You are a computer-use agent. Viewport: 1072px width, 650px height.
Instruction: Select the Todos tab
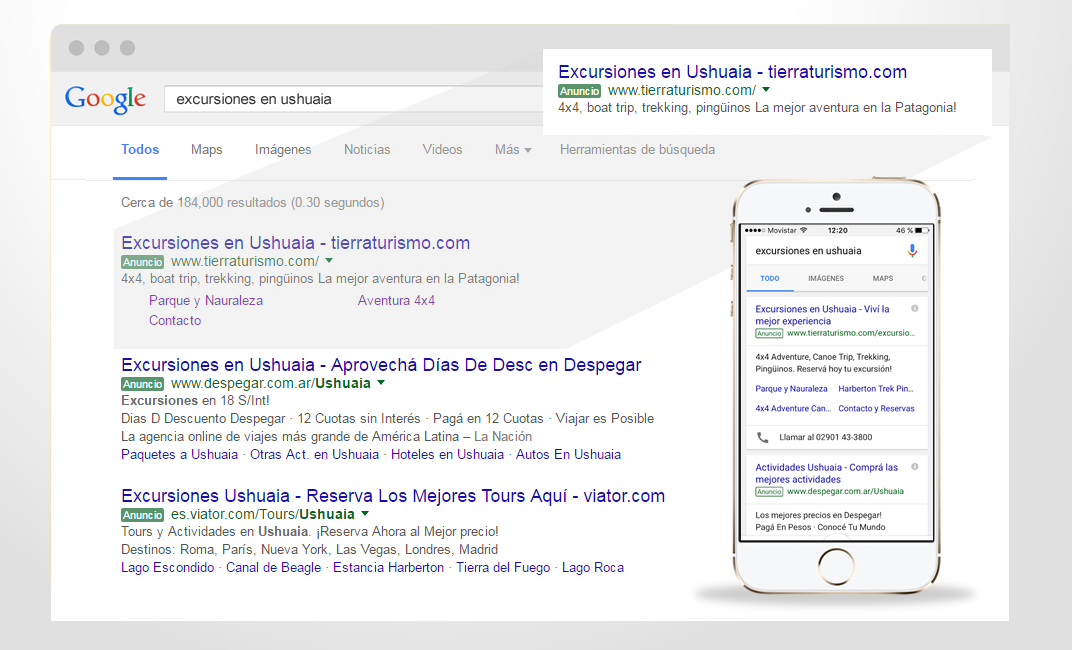coord(140,150)
